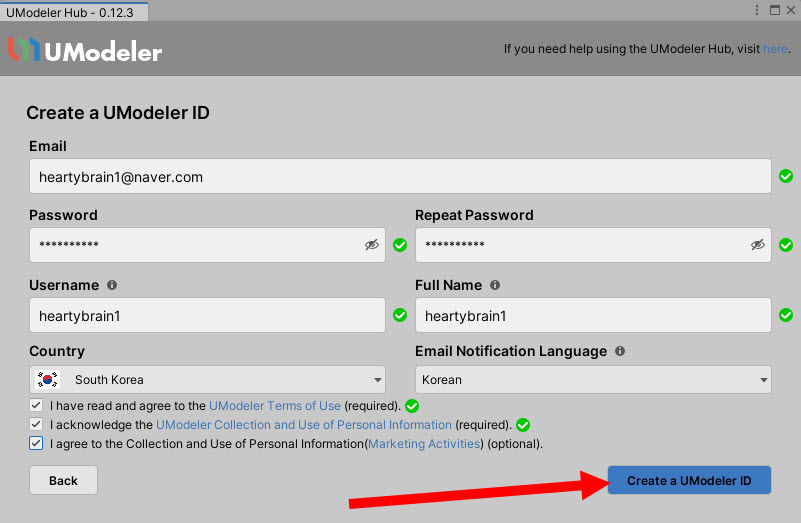
Task: Click the green checkmark beside Full Name
Action: point(786,315)
